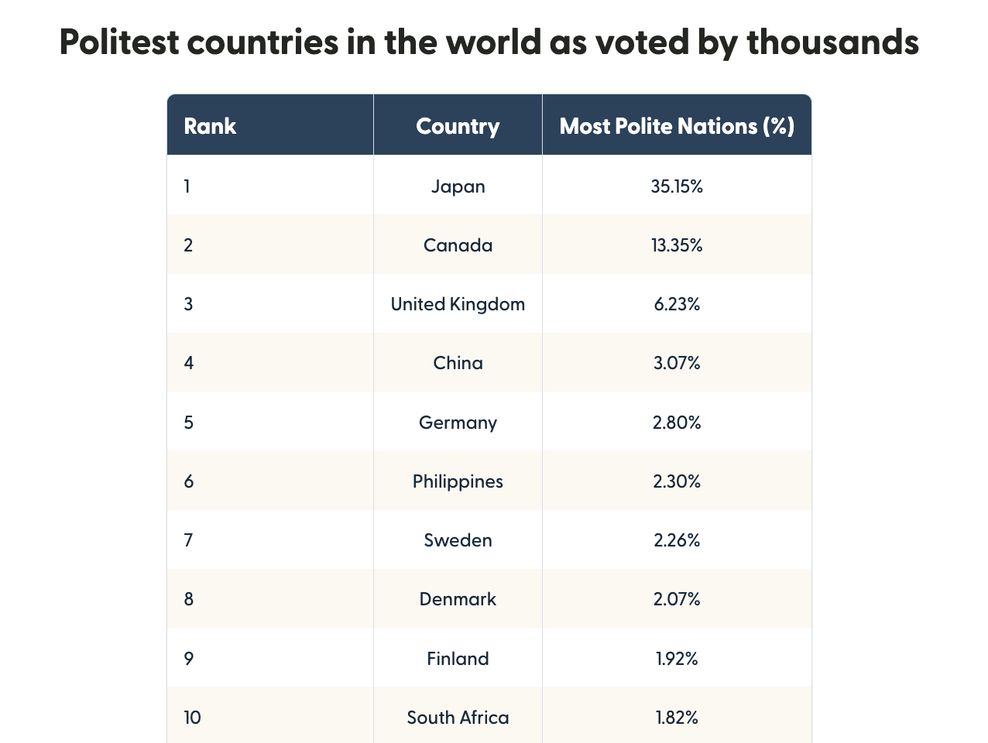
Task: Click rank number 10 cell
Action: coord(193,717)
